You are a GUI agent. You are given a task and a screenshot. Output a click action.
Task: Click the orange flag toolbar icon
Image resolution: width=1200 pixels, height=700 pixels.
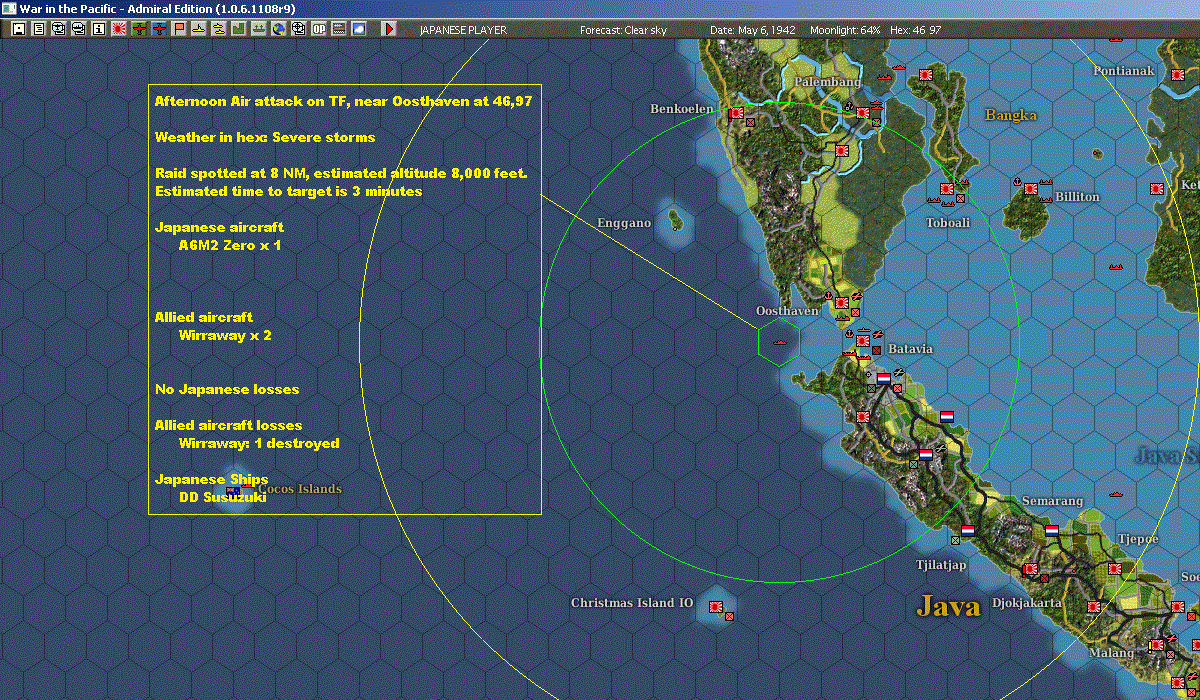pyautogui.click(x=179, y=29)
